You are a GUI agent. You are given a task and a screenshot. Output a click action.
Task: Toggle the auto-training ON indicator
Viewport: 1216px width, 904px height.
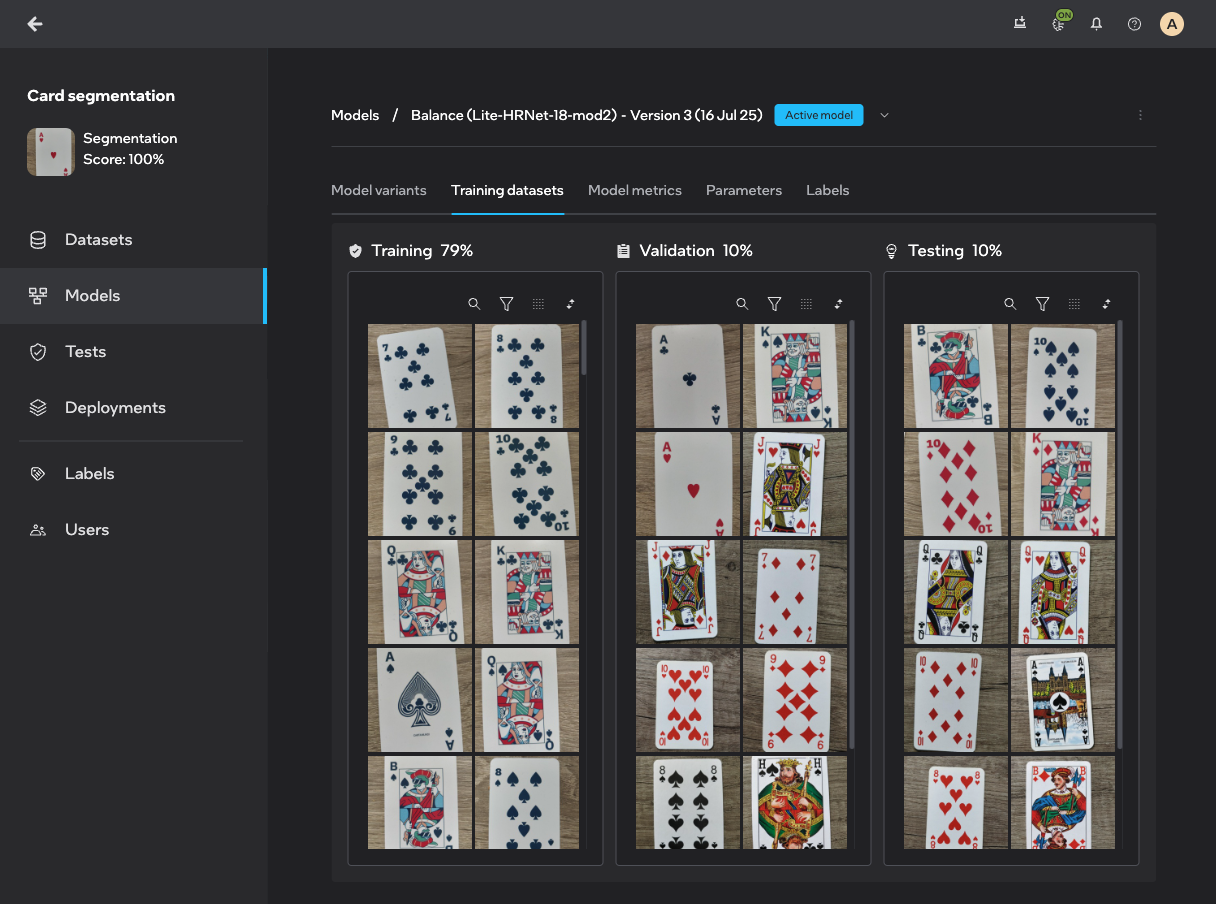tap(1060, 22)
